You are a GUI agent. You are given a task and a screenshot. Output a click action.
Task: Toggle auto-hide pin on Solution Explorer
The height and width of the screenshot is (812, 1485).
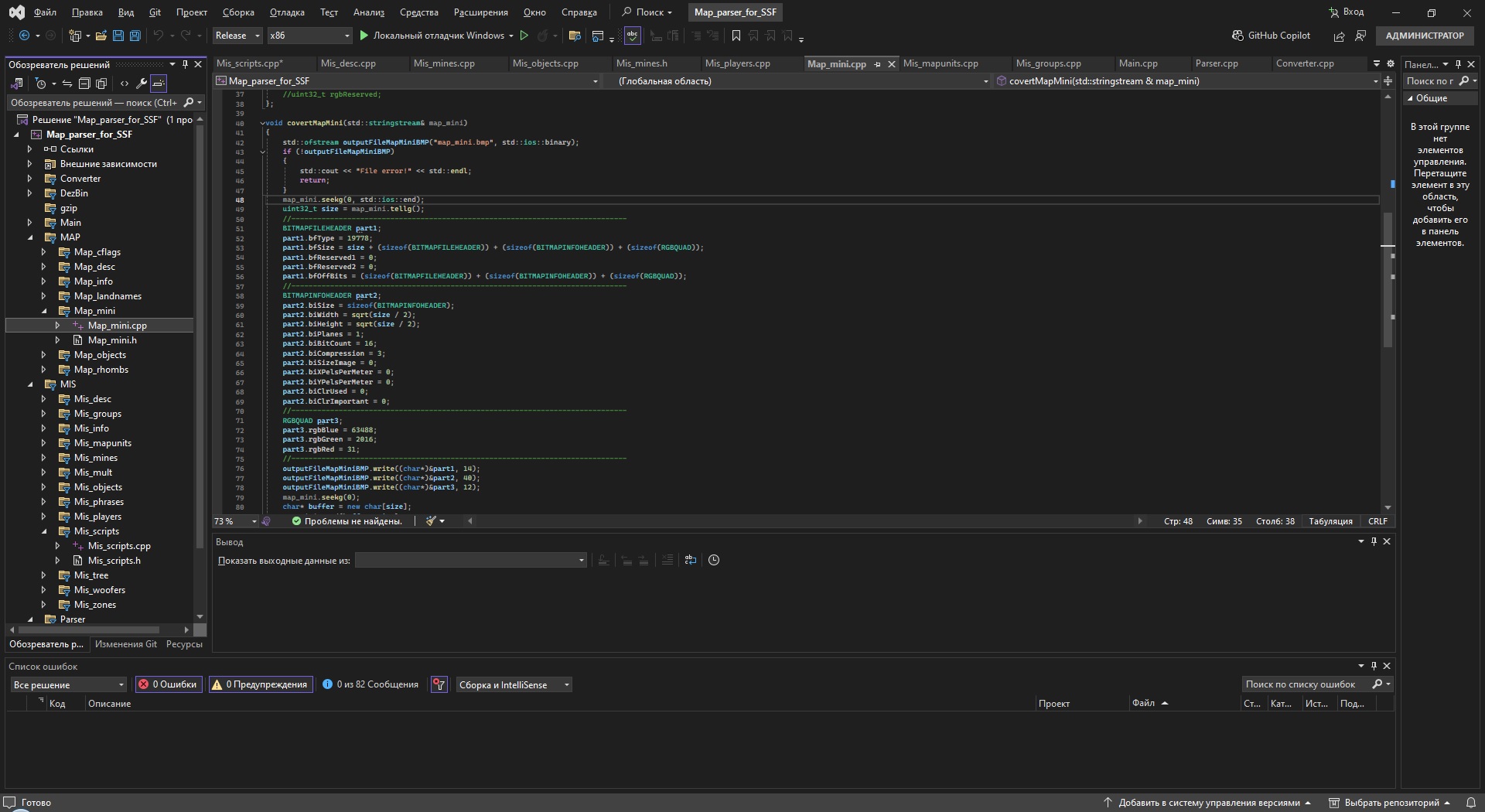coord(186,64)
